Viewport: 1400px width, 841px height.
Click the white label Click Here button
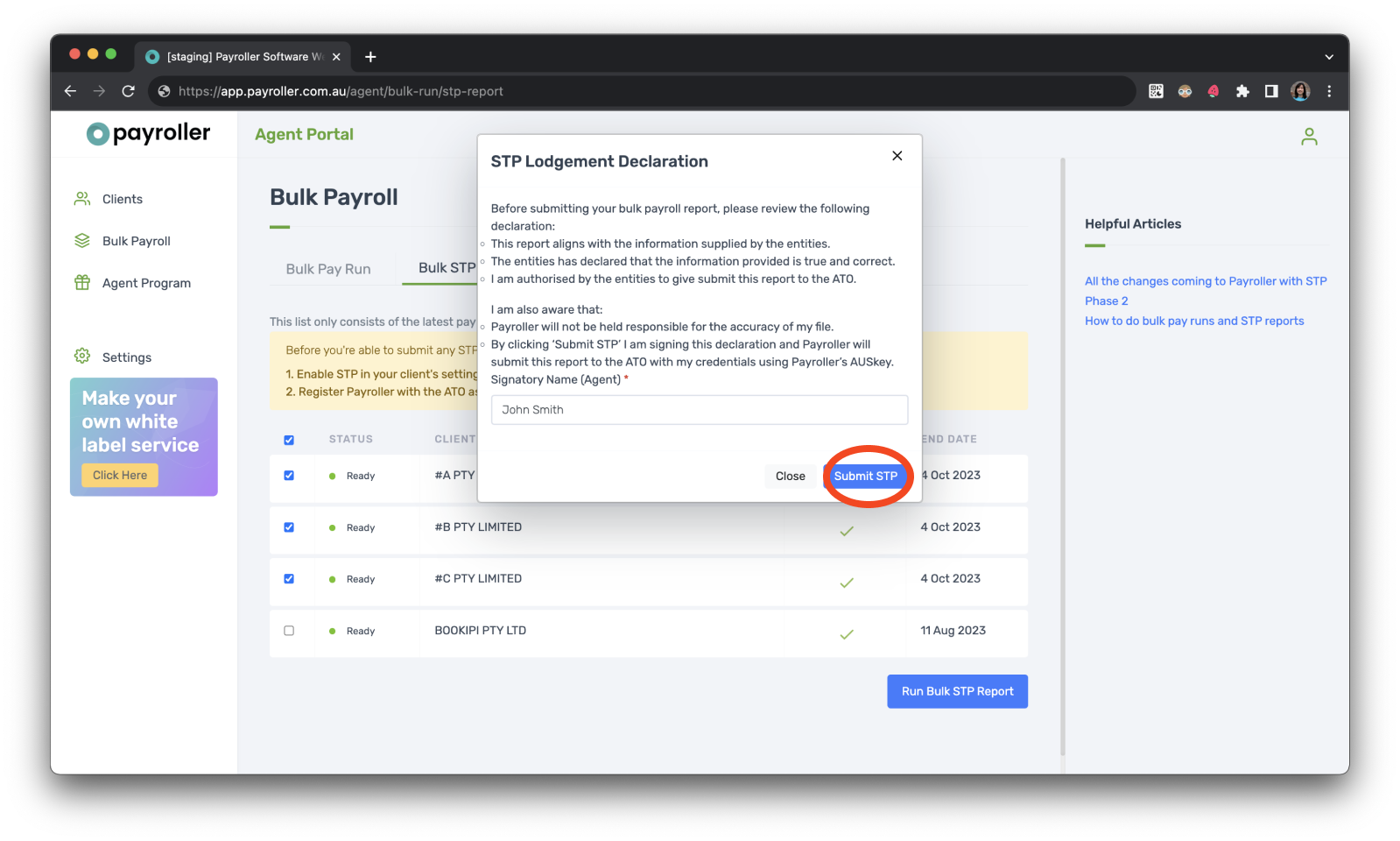coord(120,475)
